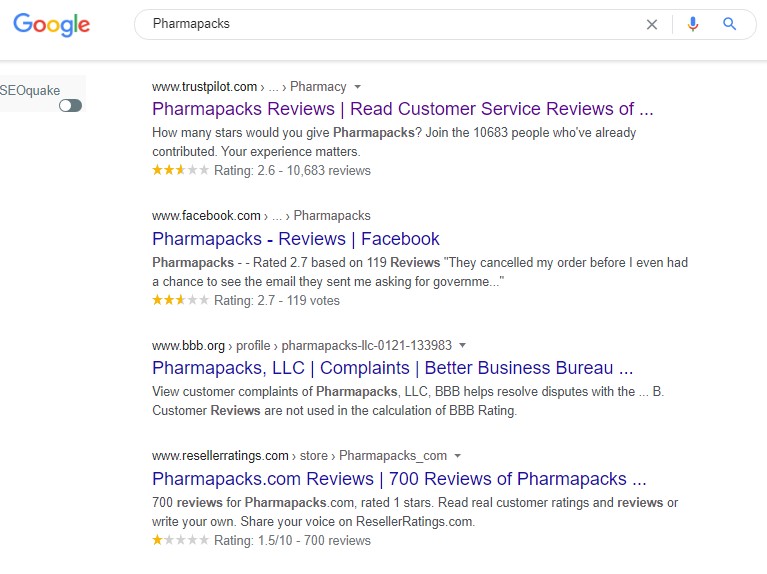Open the Trustpilot Pharmapacks Reviews link
767x574 pixels.
tap(402, 109)
